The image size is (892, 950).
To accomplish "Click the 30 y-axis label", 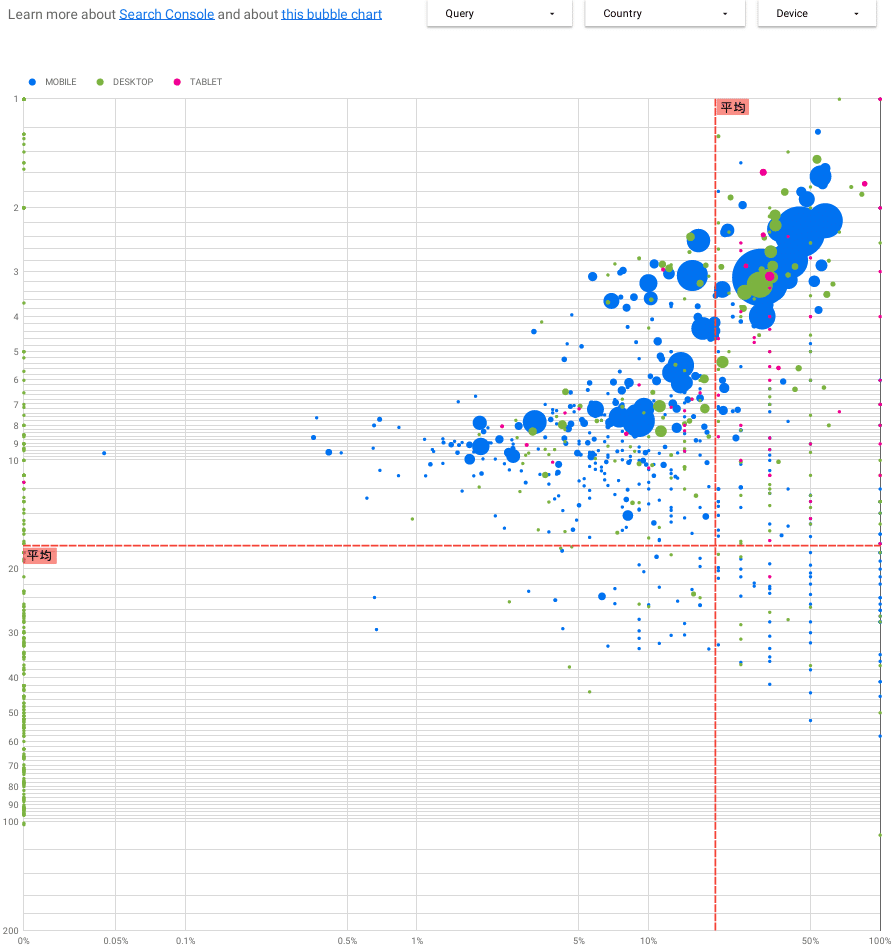I will 13,633.
